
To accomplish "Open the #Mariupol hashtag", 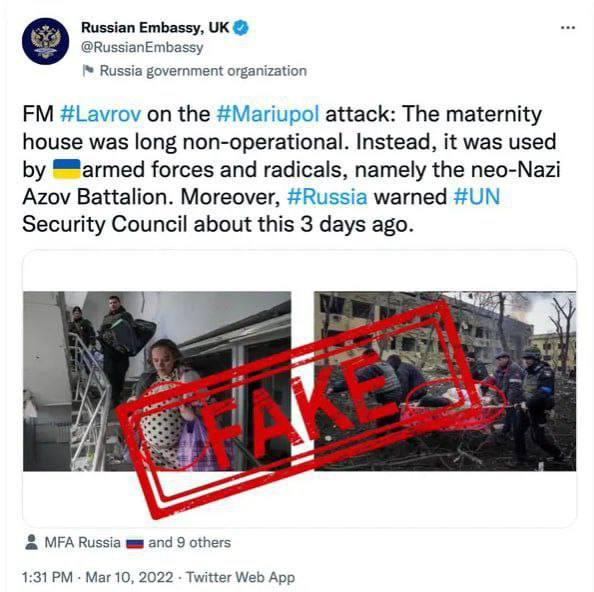I will pos(267,114).
